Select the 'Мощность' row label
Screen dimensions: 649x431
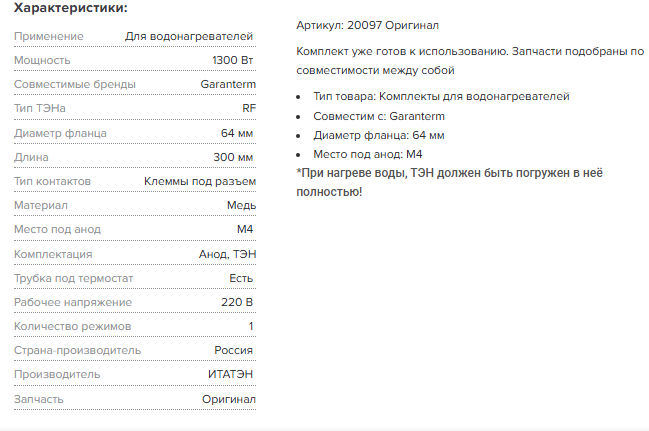[42, 60]
